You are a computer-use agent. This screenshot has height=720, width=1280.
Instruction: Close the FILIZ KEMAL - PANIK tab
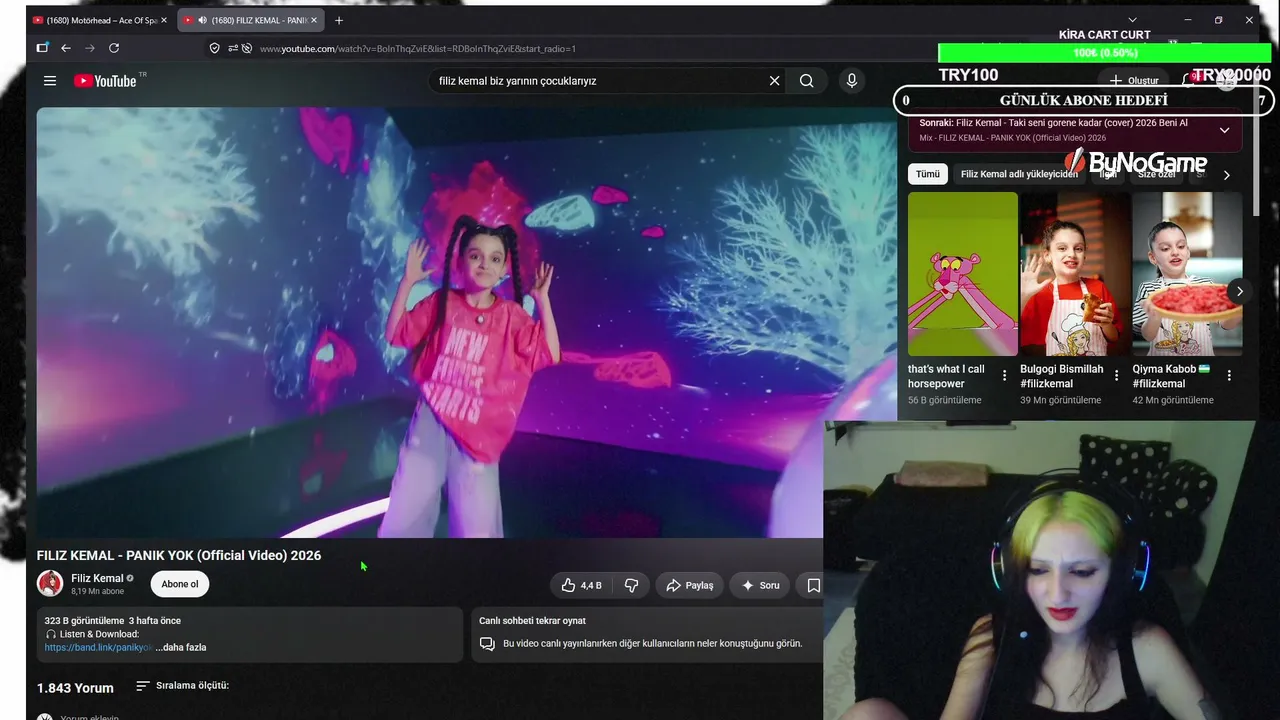[x=314, y=20]
